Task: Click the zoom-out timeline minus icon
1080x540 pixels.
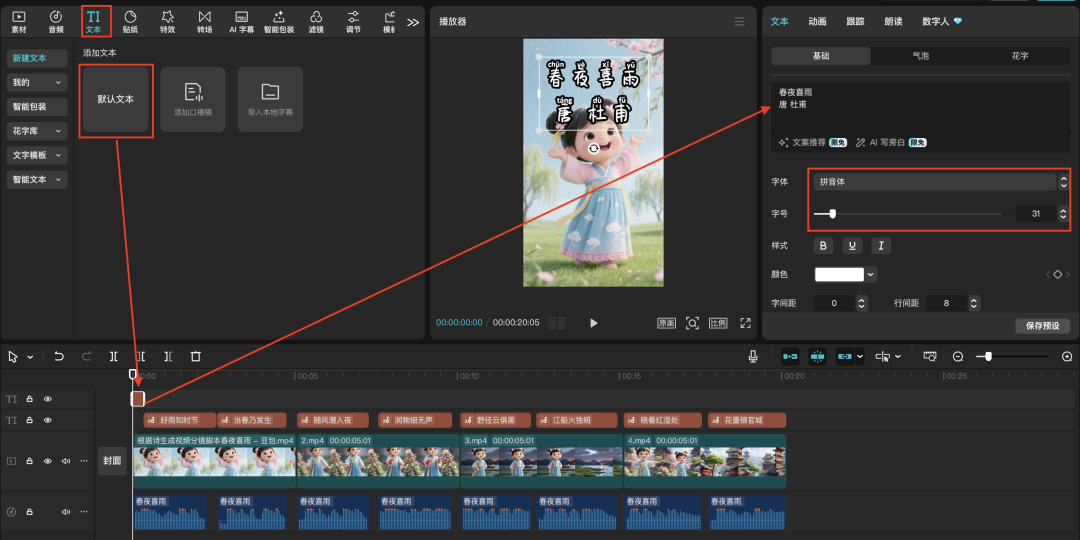Action: 957,356
